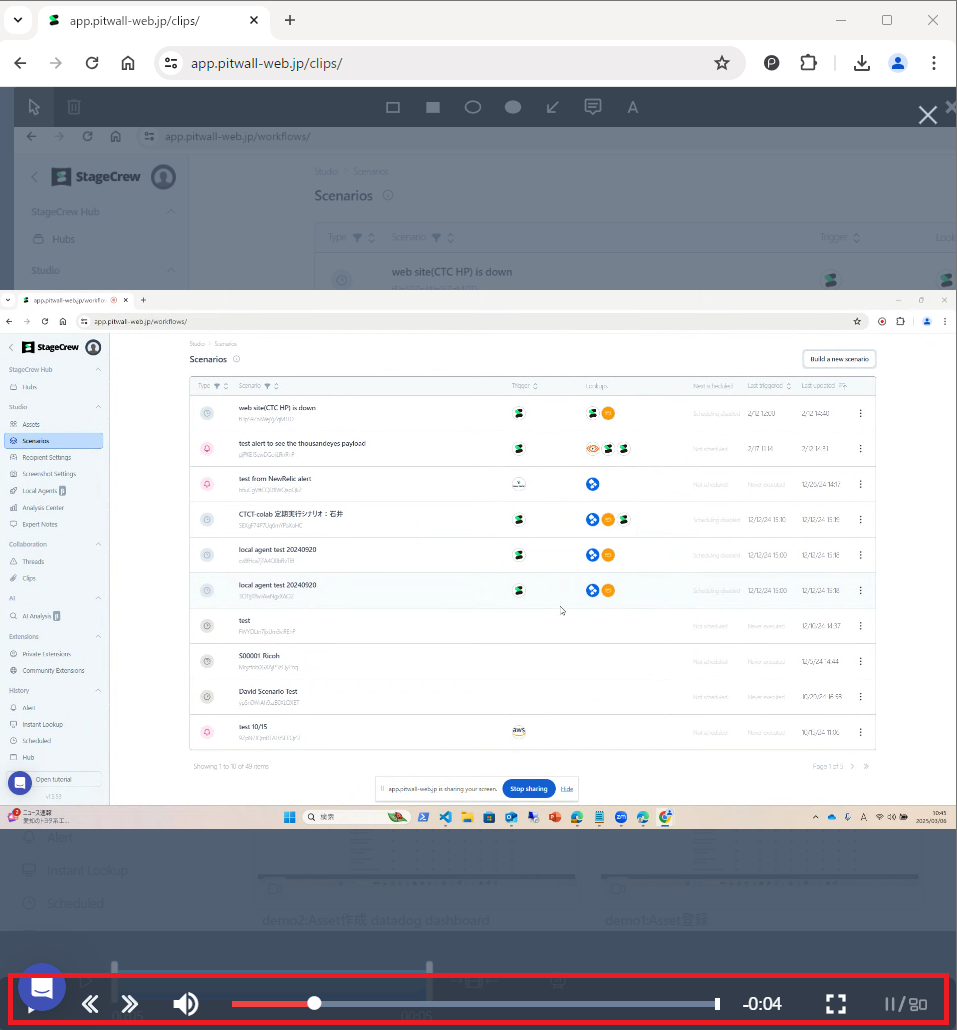Select the text 'A' annotation tool
957x1030 pixels.
tap(632, 107)
